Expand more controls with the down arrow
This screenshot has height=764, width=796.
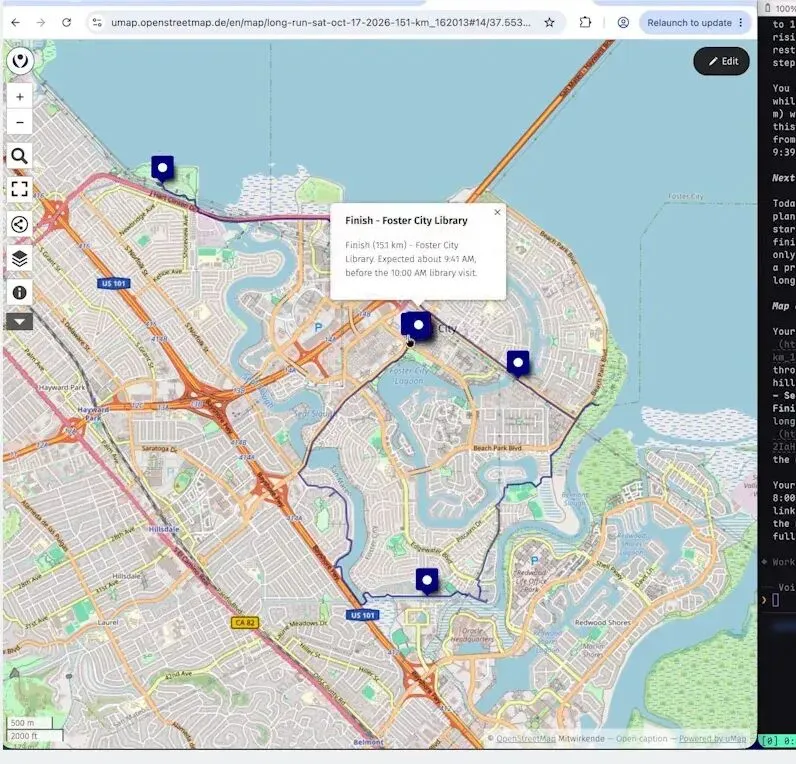20,321
